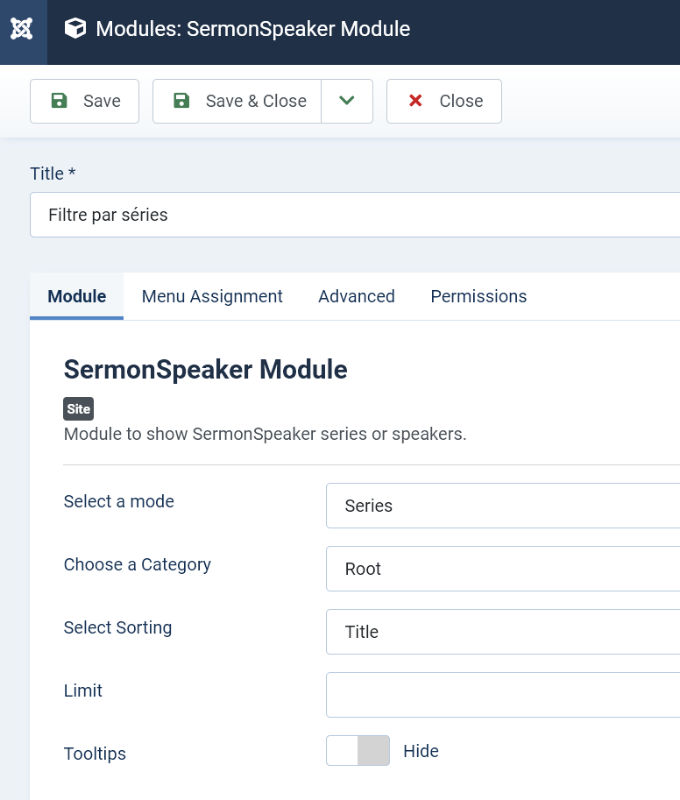Viewport: 680px width, 800px height.
Task: Click the module description text
Action: 265,434
